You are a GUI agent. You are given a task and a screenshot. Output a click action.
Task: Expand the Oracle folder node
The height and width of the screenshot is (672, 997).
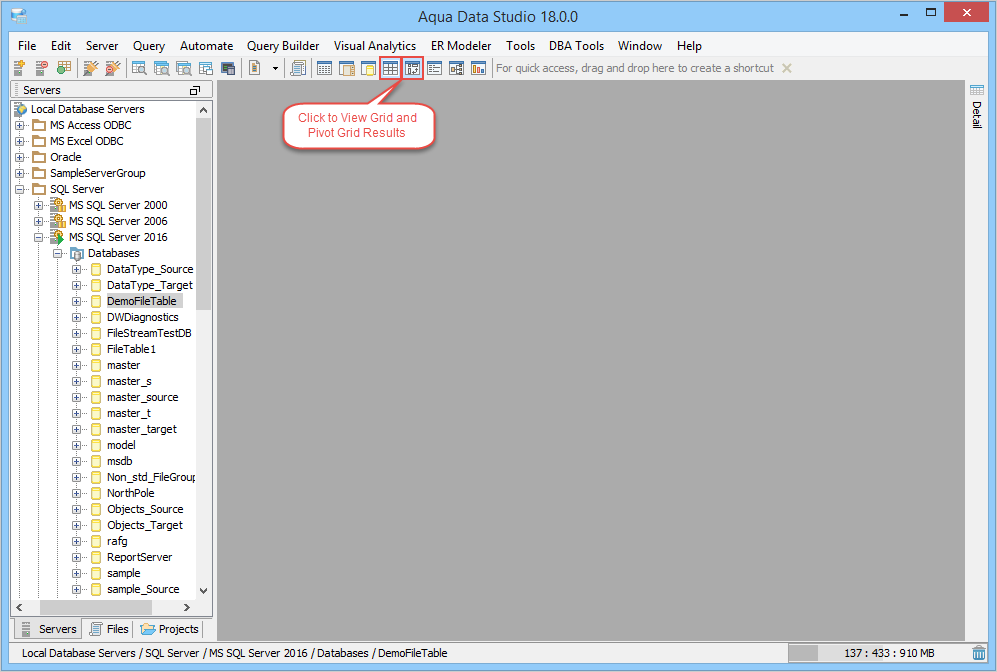coord(20,157)
